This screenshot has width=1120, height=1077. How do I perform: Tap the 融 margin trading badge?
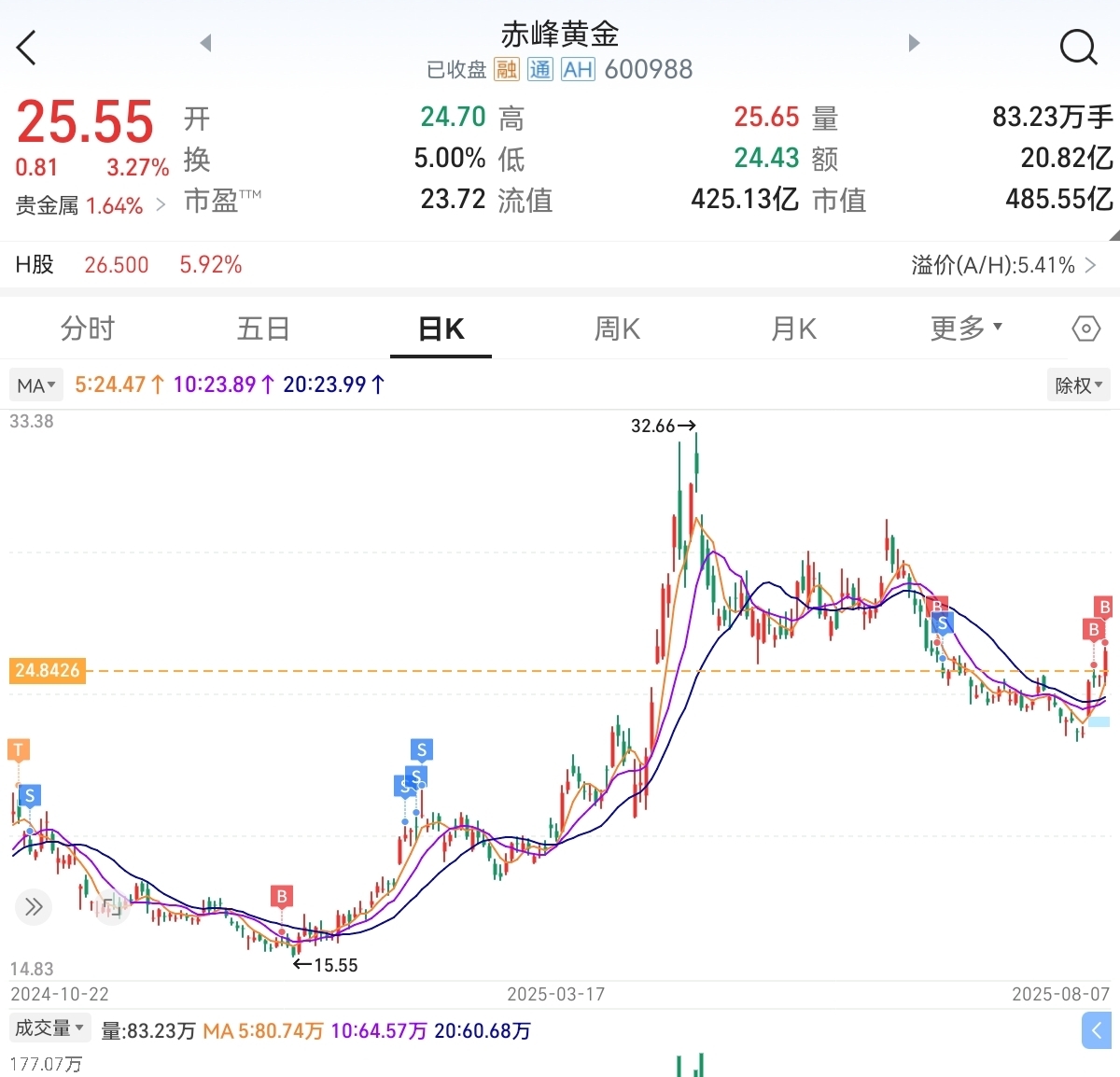tap(507, 69)
